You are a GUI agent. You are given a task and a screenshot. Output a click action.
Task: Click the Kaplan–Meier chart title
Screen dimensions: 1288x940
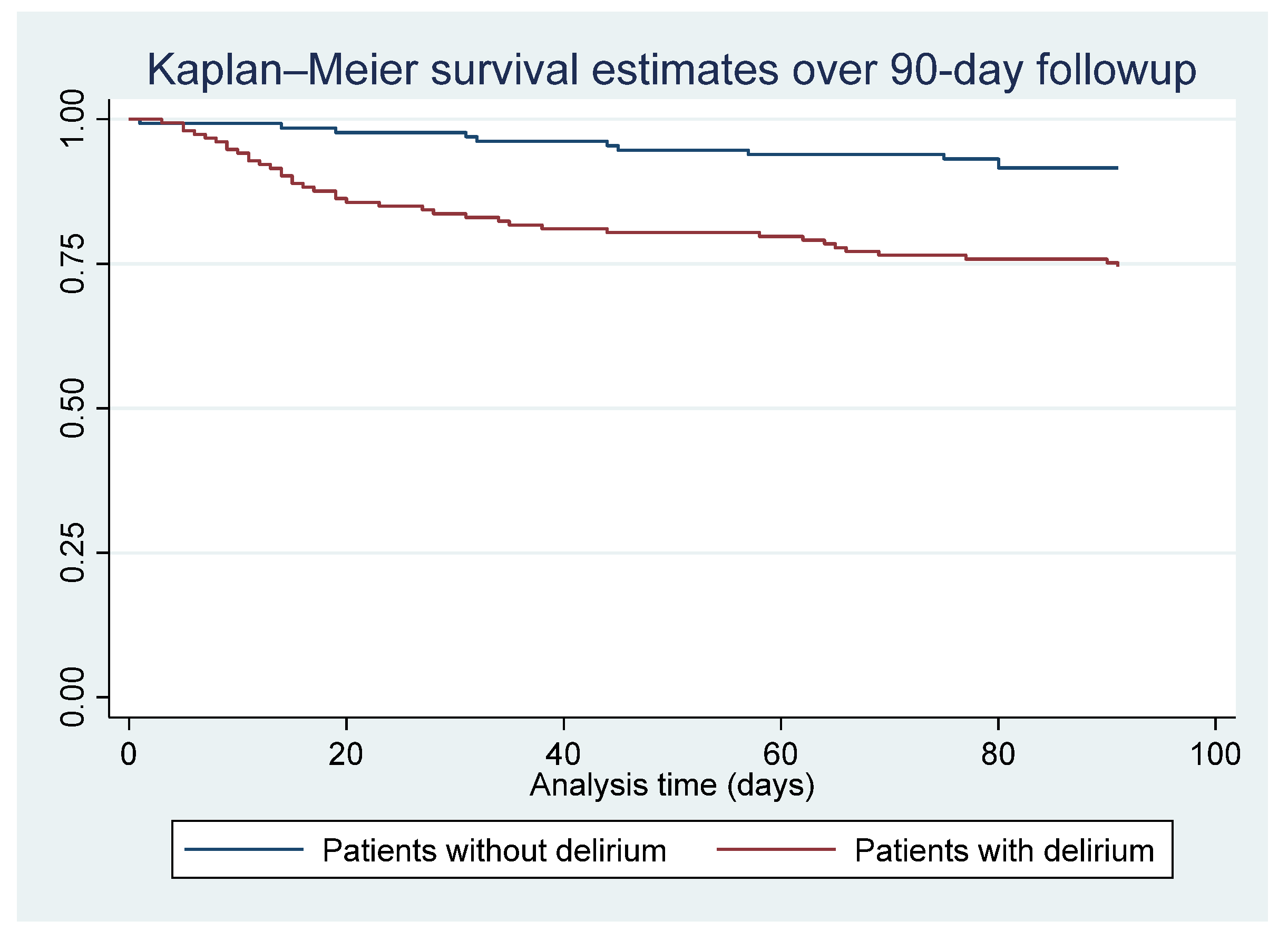(671, 70)
